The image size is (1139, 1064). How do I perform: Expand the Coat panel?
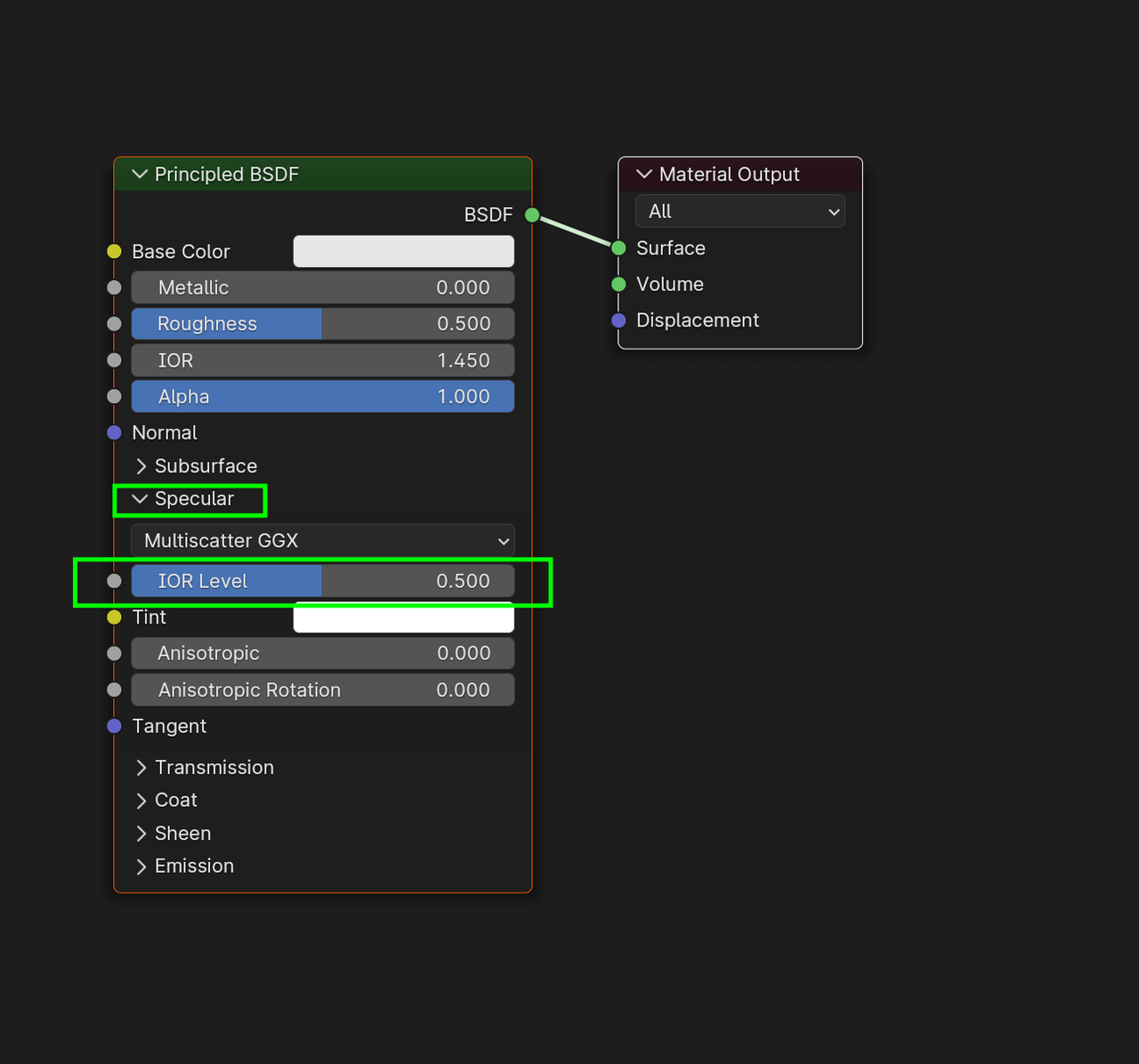pyautogui.click(x=141, y=801)
